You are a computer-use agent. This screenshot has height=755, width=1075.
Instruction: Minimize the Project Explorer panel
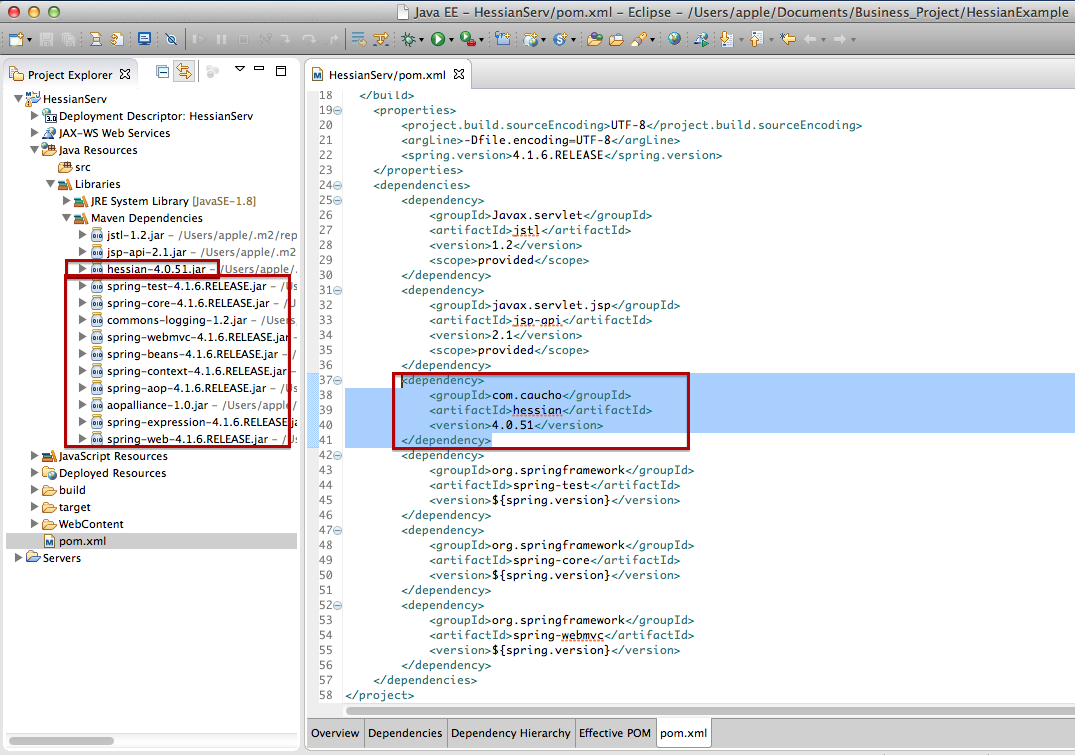[x=259, y=69]
